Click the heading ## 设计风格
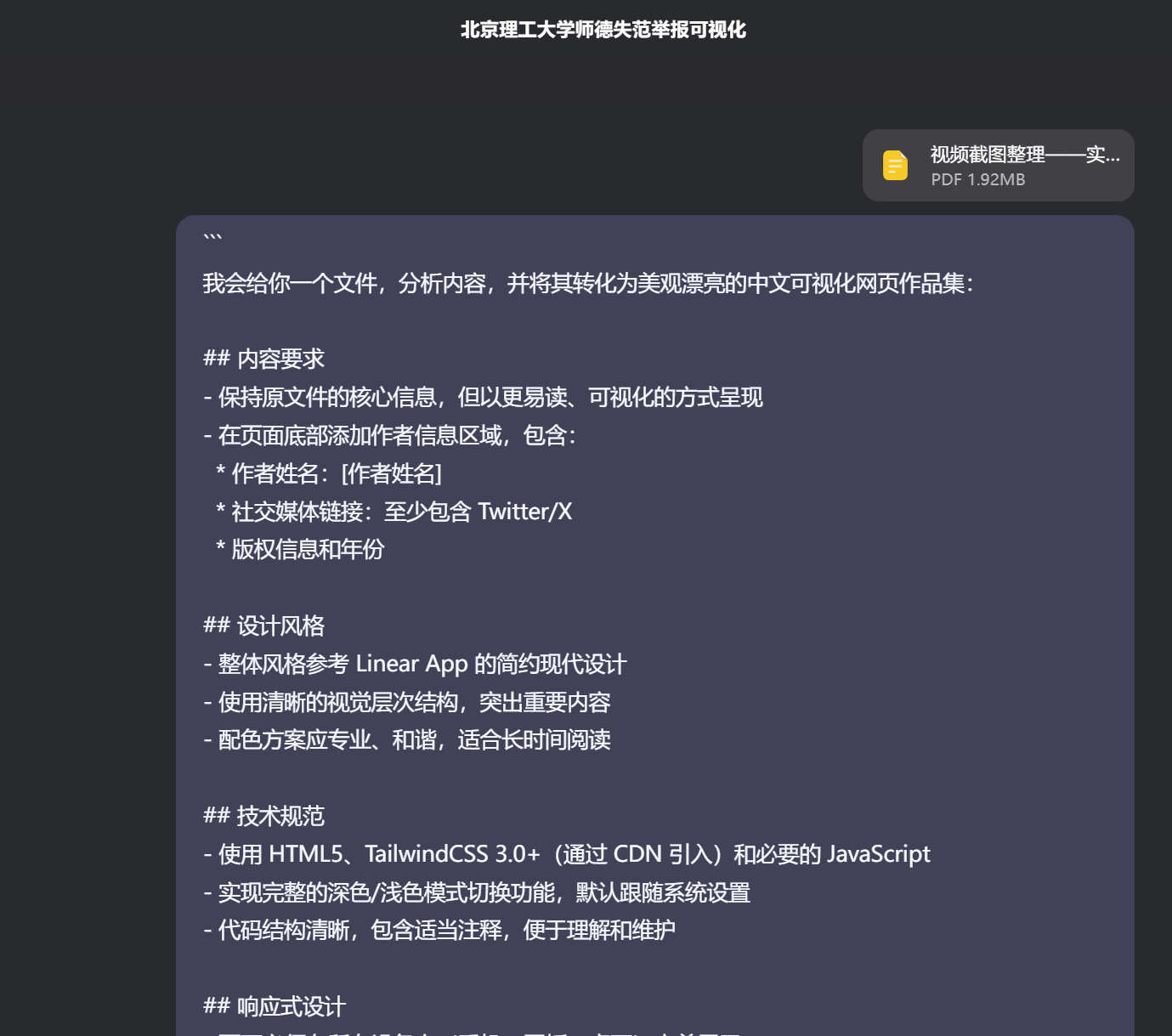The height and width of the screenshot is (1036, 1172). click(263, 626)
